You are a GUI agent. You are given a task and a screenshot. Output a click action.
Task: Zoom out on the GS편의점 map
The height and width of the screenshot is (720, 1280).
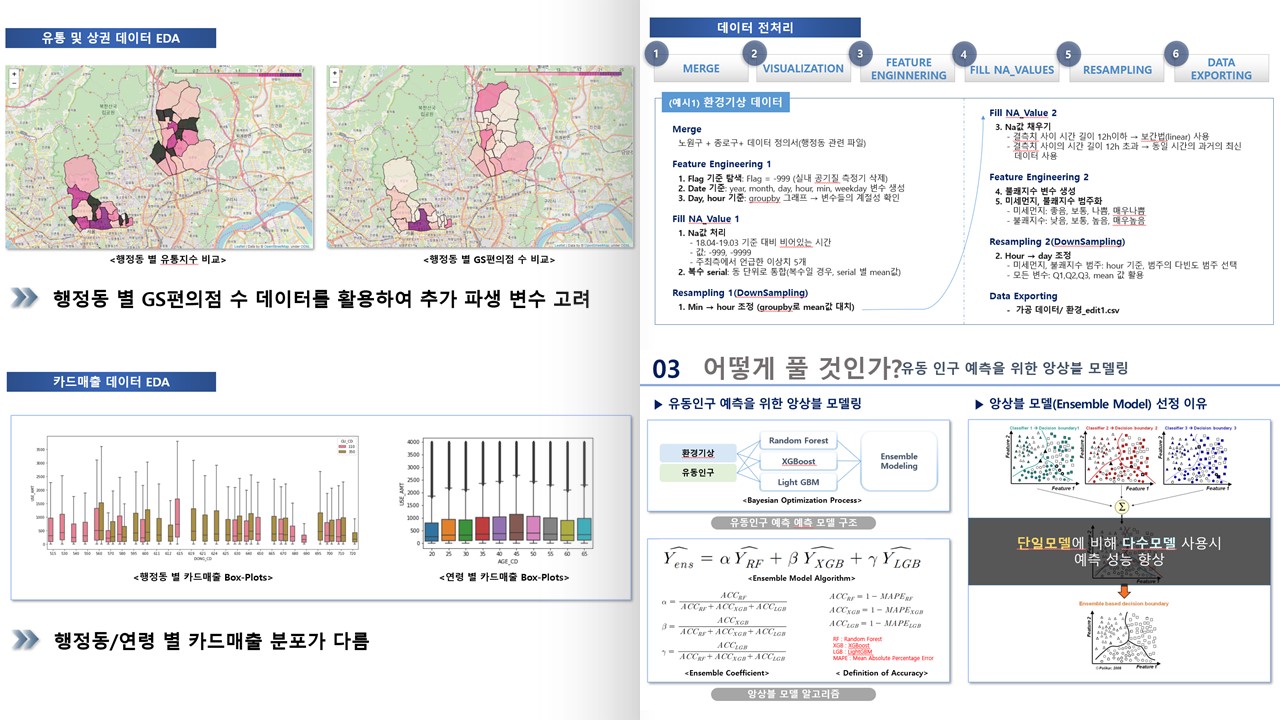click(x=333, y=85)
